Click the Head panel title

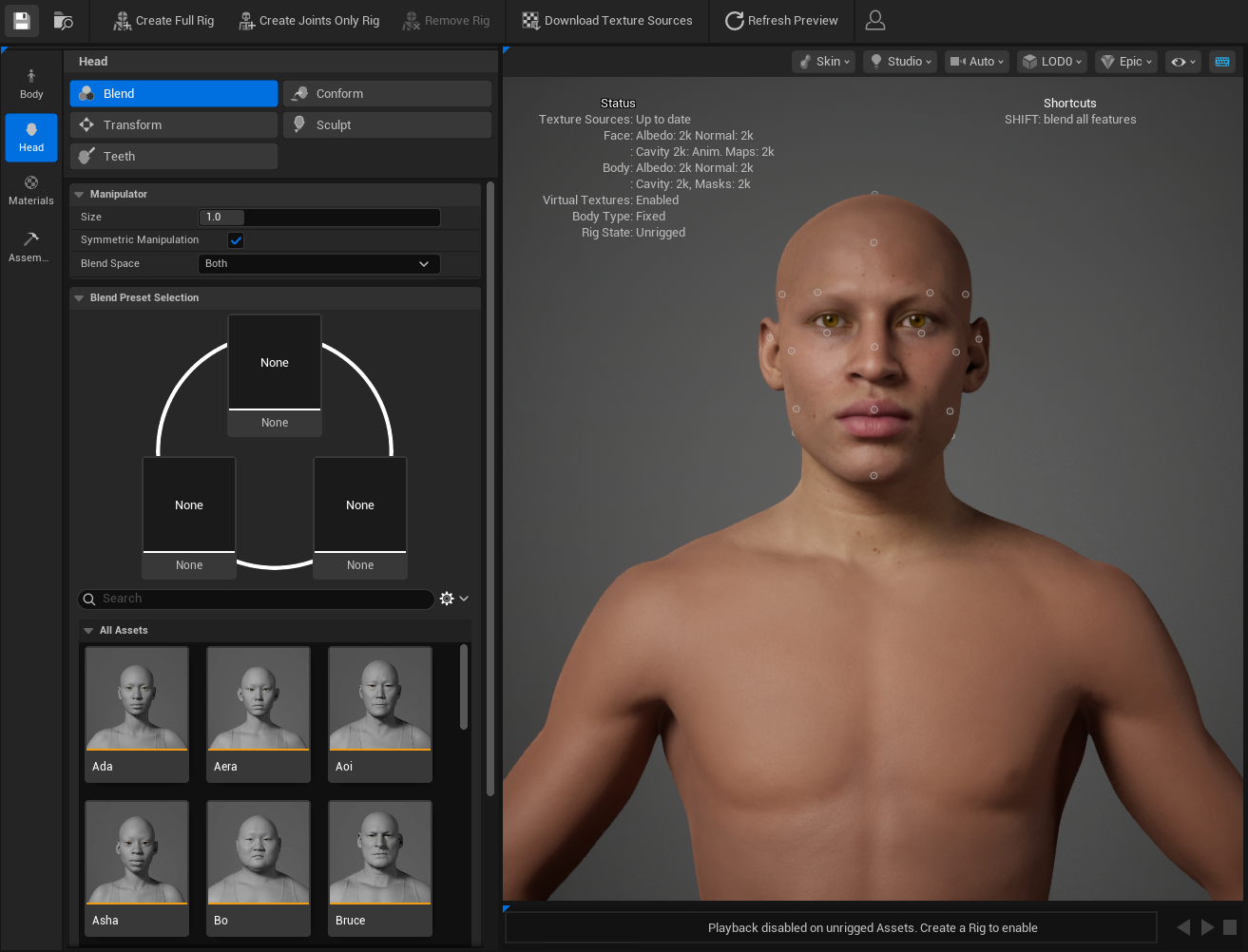[93, 61]
